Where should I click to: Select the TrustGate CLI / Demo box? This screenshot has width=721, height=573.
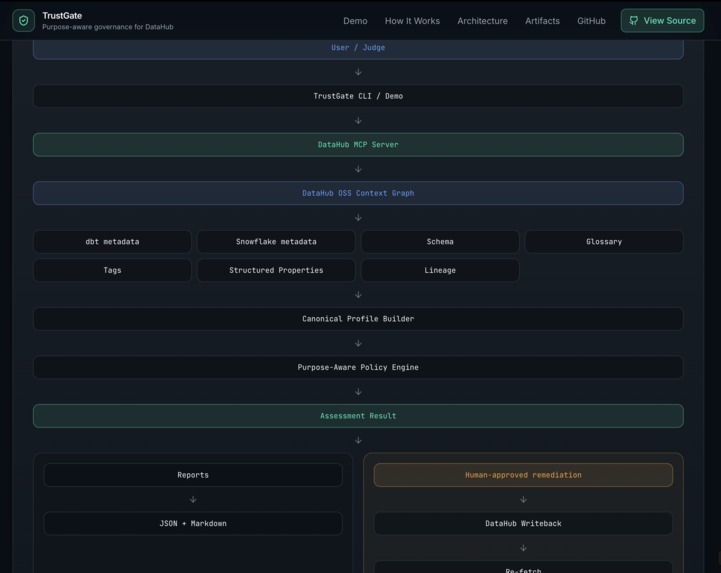[358, 96]
